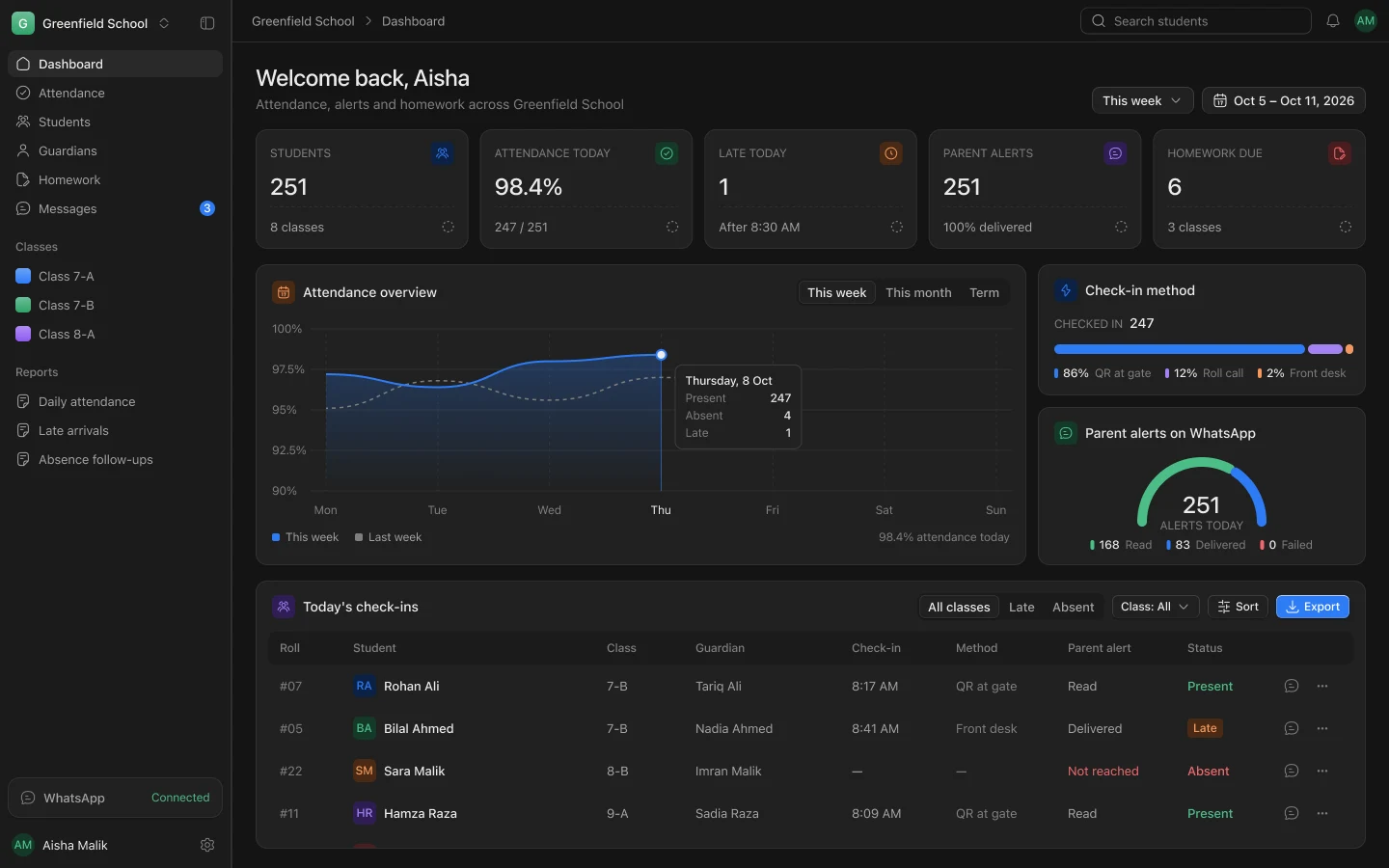Click message icon in Sara Malik row

[1292, 771]
